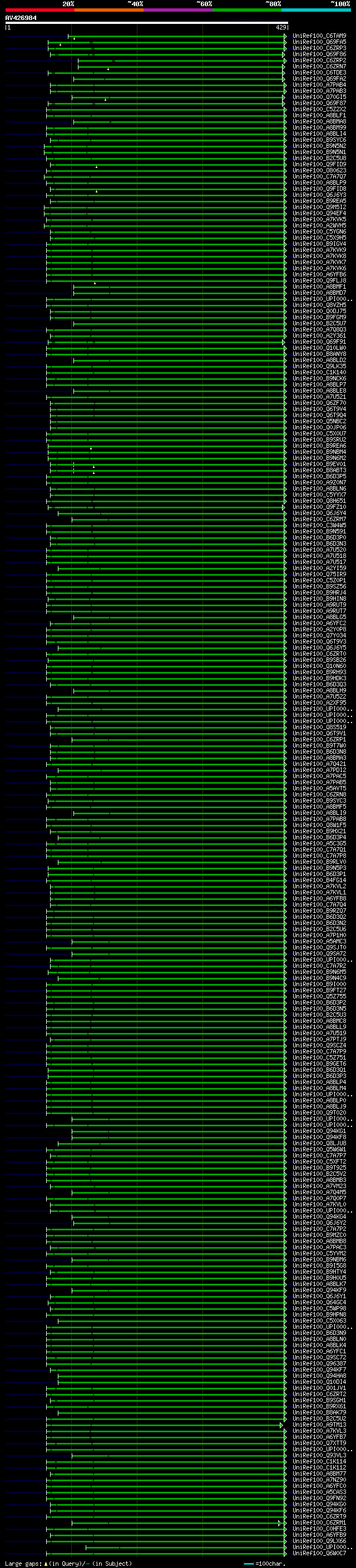Click the UniRef100_B9RZQ7 label
This screenshot has width=356, height=1568.
[x=319, y=911]
